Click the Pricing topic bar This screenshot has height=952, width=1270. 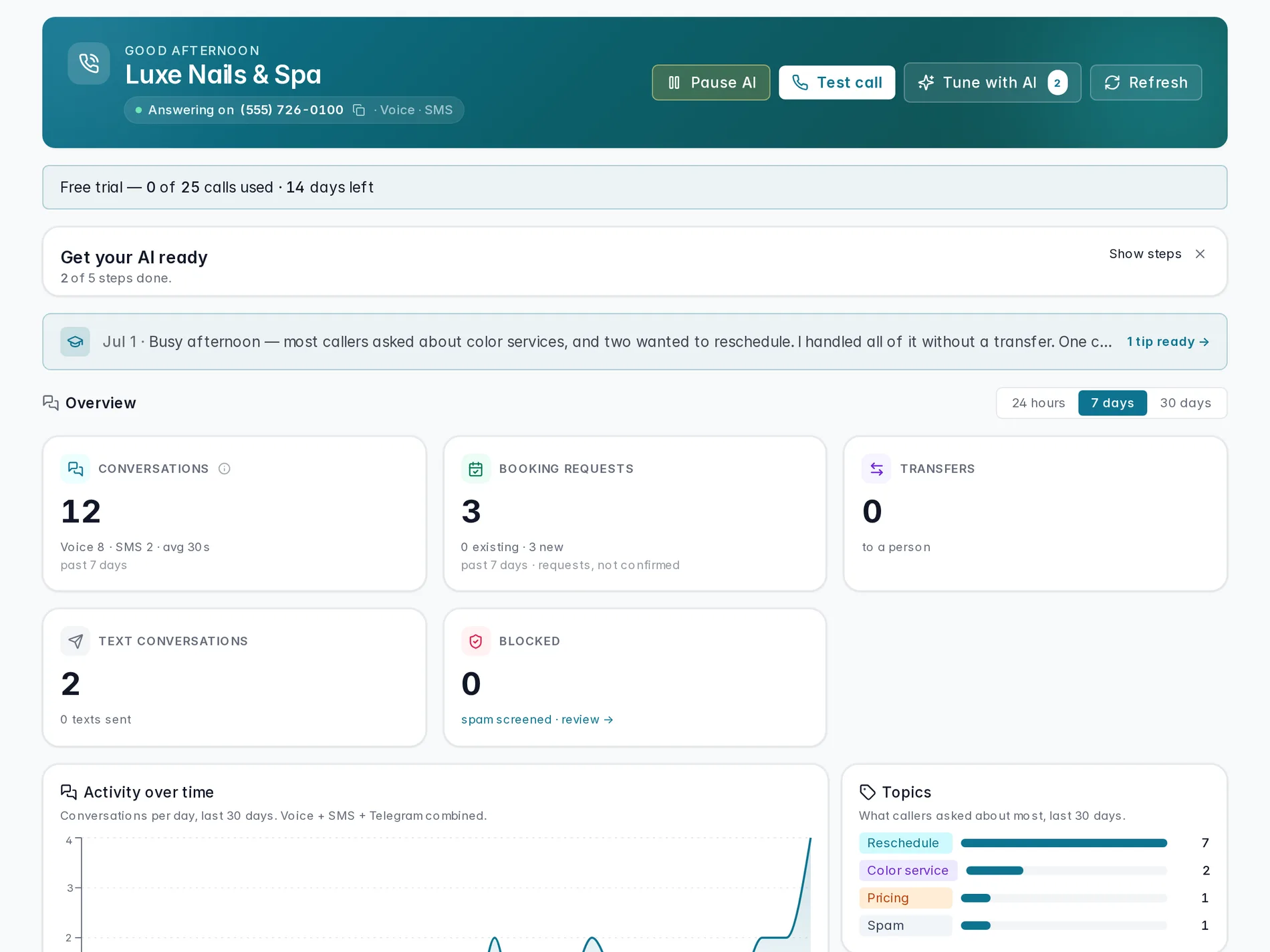(x=1063, y=898)
